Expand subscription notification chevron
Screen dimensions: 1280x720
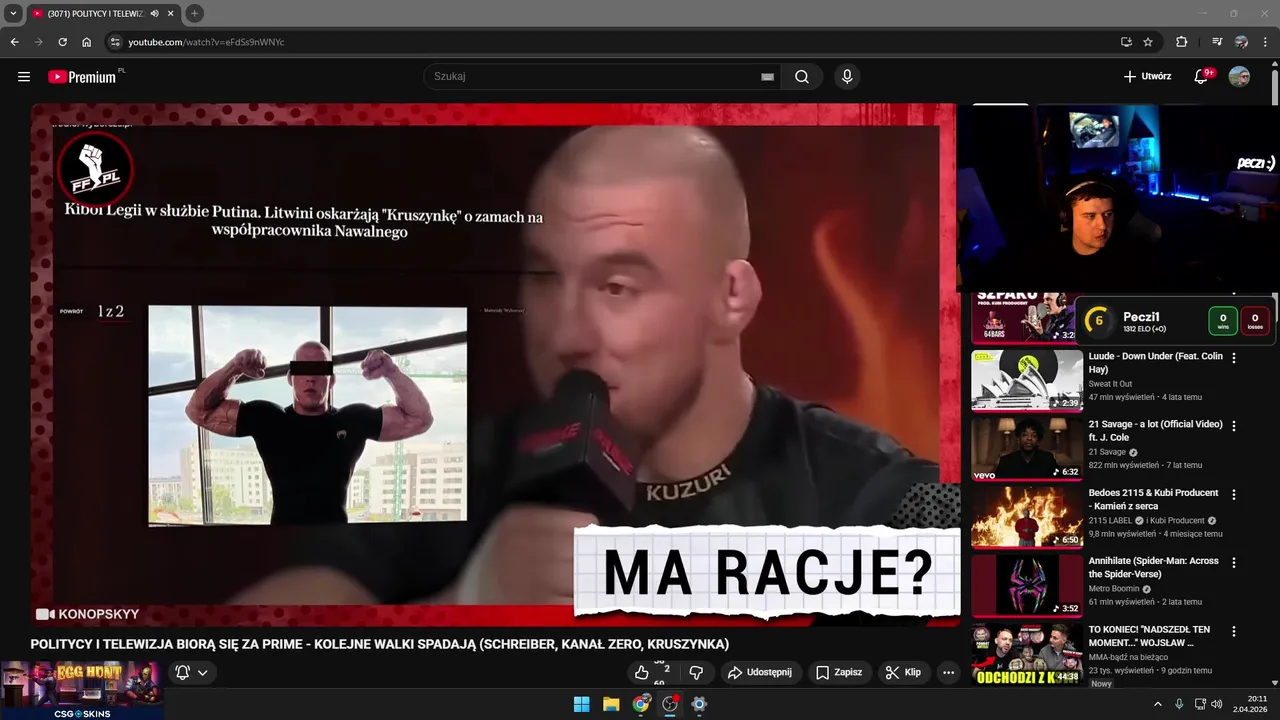click(x=202, y=673)
